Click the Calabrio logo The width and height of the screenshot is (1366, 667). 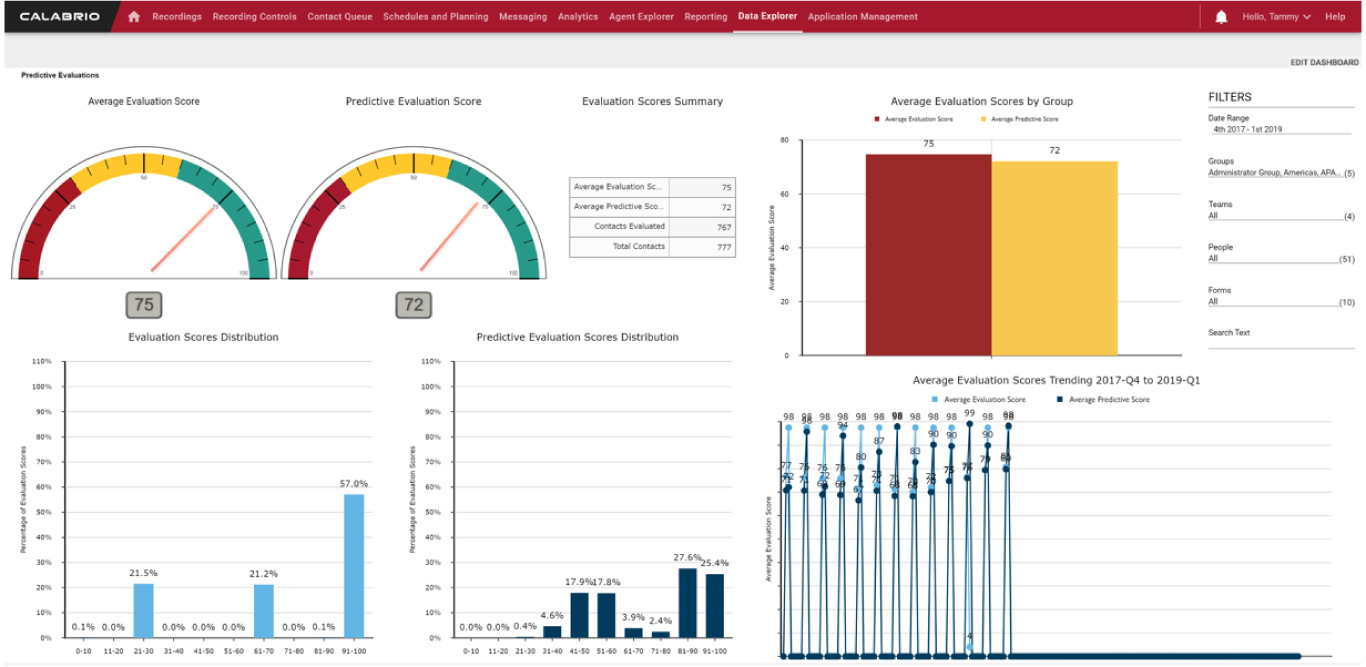(x=60, y=17)
